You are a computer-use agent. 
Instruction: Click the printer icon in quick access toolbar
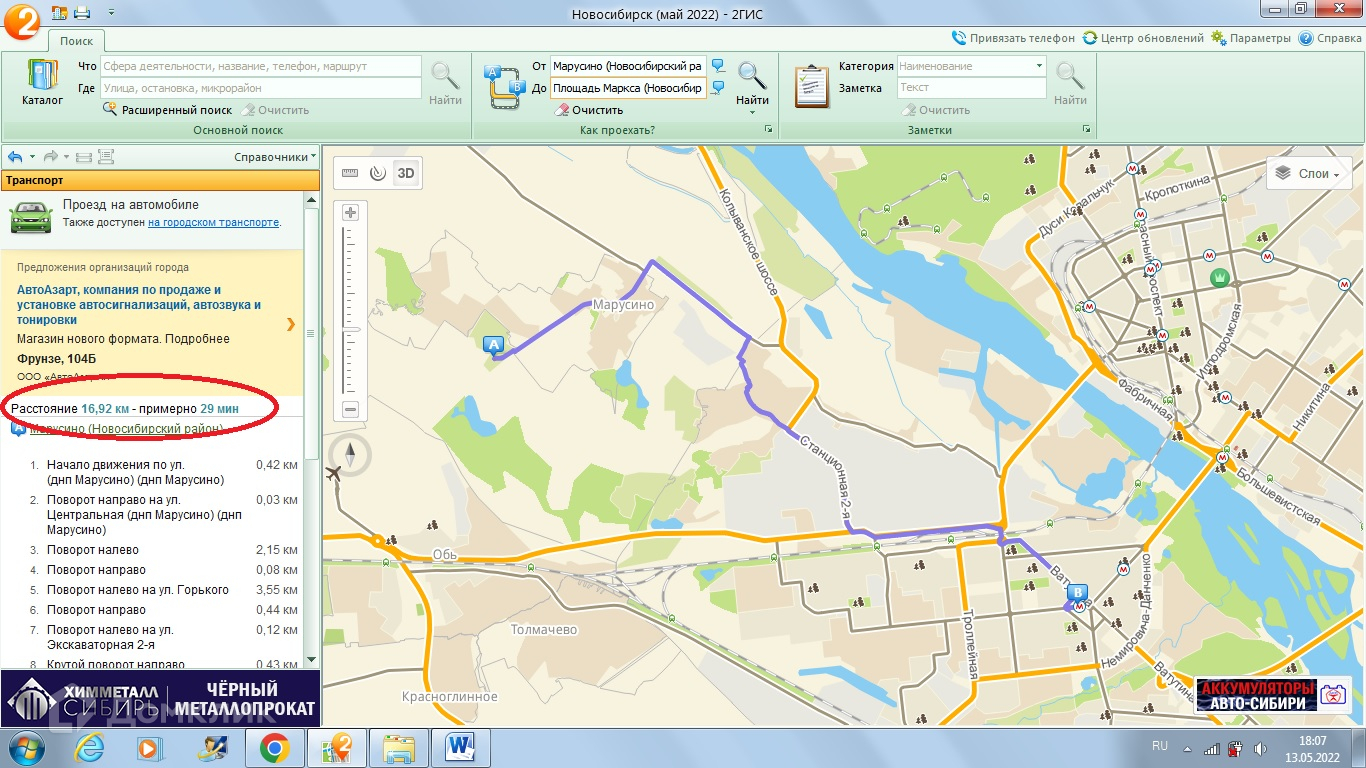click(x=81, y=12)
